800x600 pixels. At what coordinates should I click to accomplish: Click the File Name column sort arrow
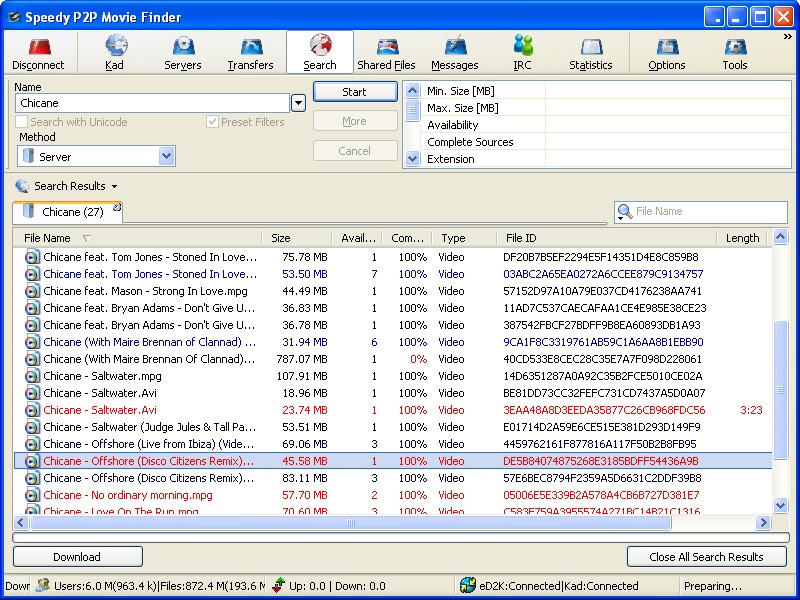click(87, 238)
